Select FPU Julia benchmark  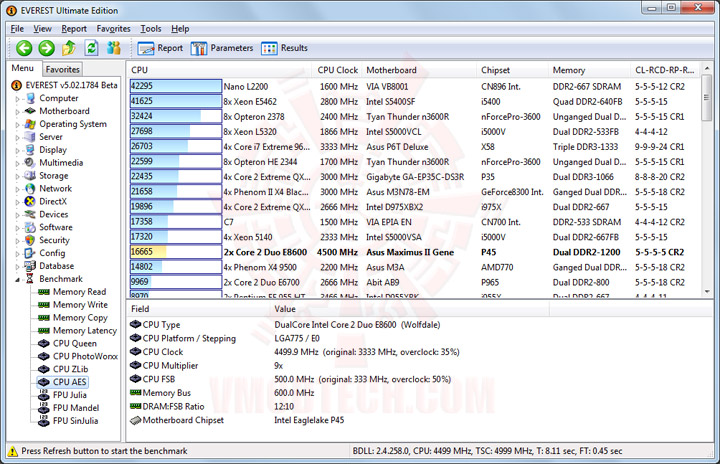tap(69, 395)
